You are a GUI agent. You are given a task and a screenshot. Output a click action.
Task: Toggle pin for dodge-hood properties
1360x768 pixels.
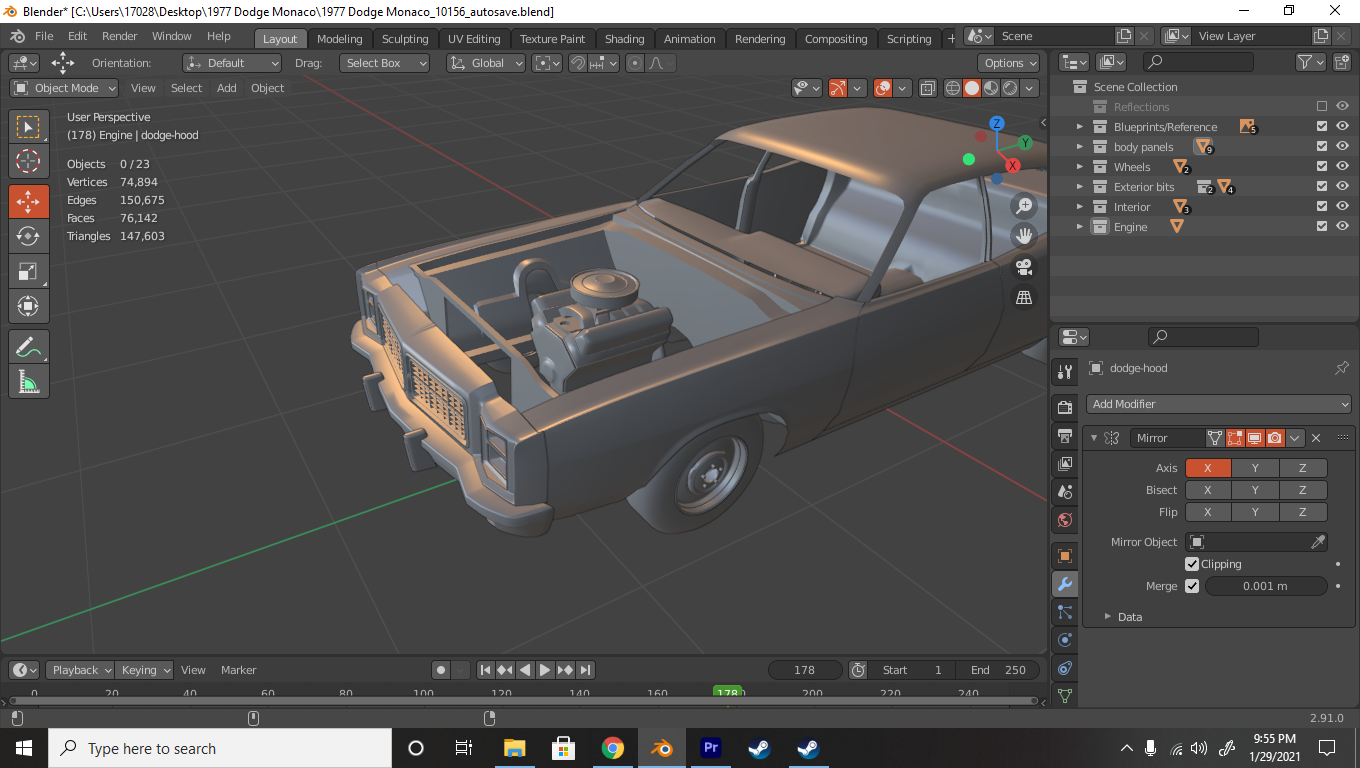click(1342, 368)
